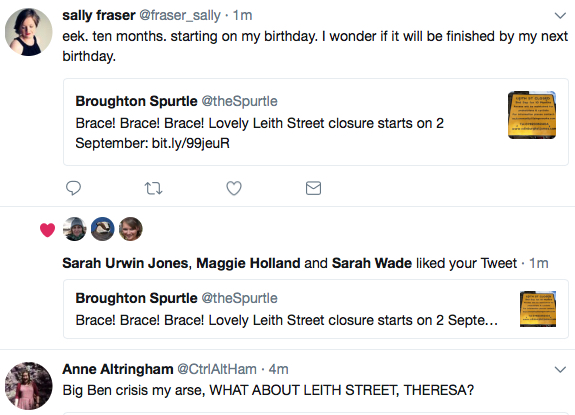Image resolution: width=575 pixels, height=415 pixels.
Task: Open the yellow sign thumbnail in quoted tweet
Action: coord(532,115)
